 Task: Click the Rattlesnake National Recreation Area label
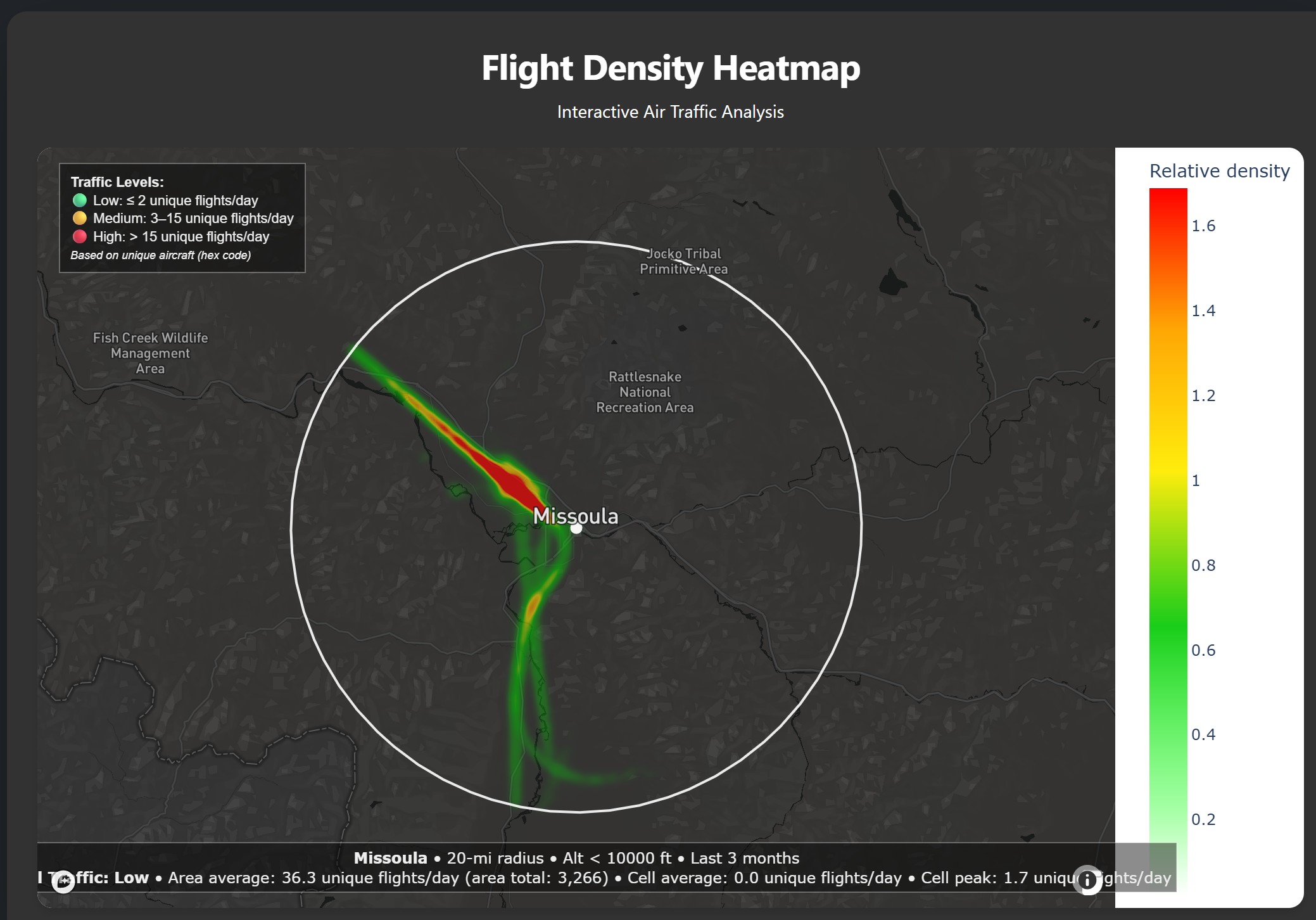coord(645,392)
